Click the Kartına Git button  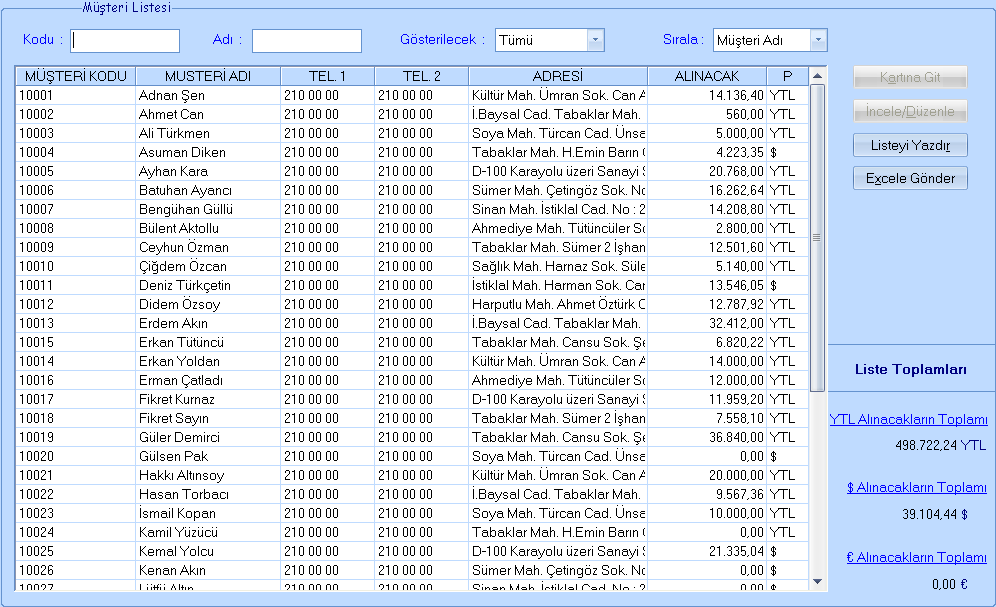coord(910,77)
